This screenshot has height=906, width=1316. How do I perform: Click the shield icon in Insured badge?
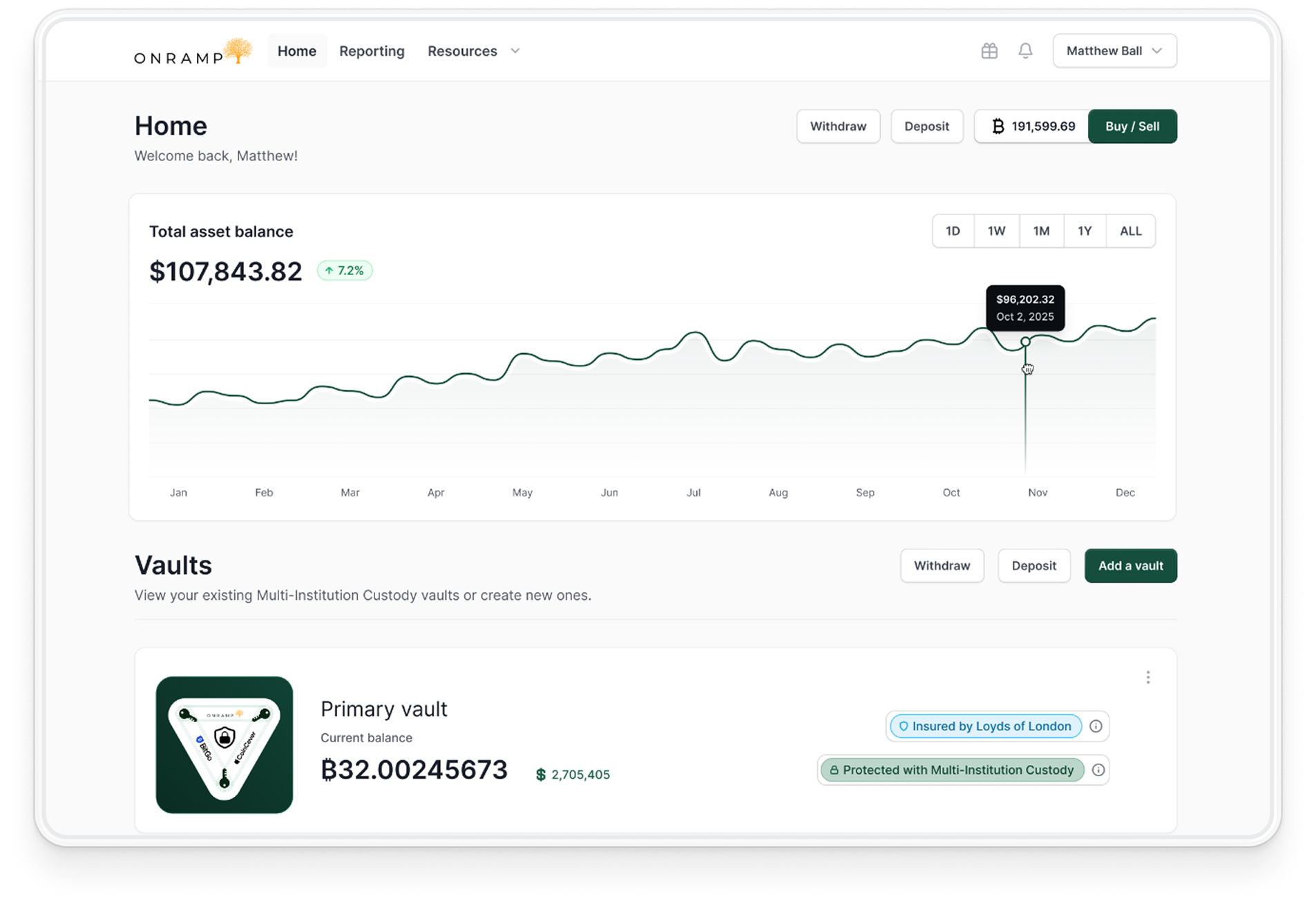(x=903, y=726)
